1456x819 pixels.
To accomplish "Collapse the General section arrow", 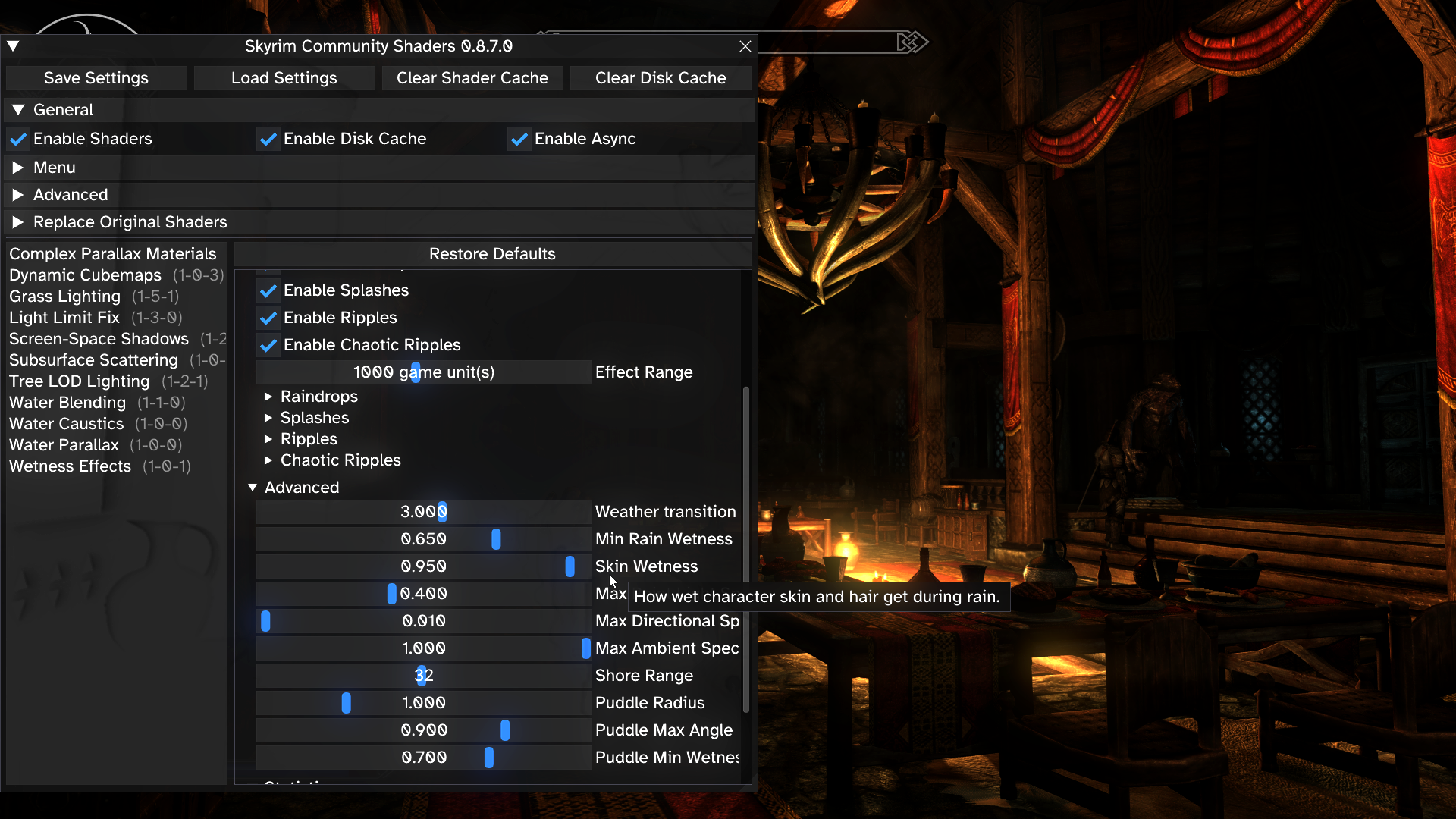I will click(x=18, y=110).
